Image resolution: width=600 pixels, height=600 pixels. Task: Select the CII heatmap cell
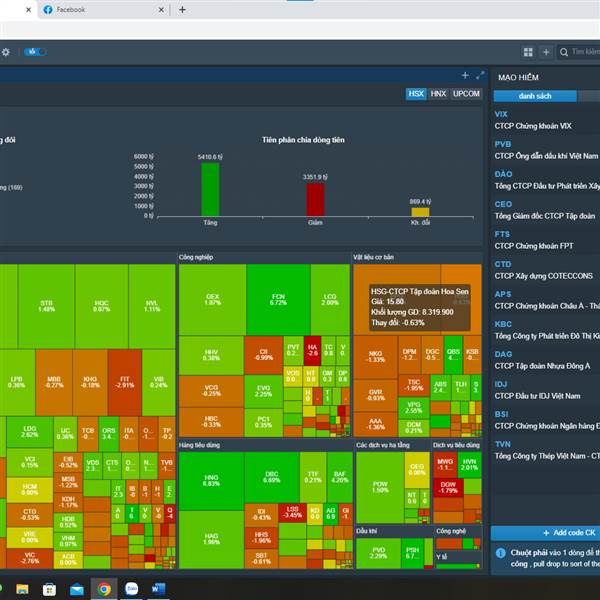point(263,355)
